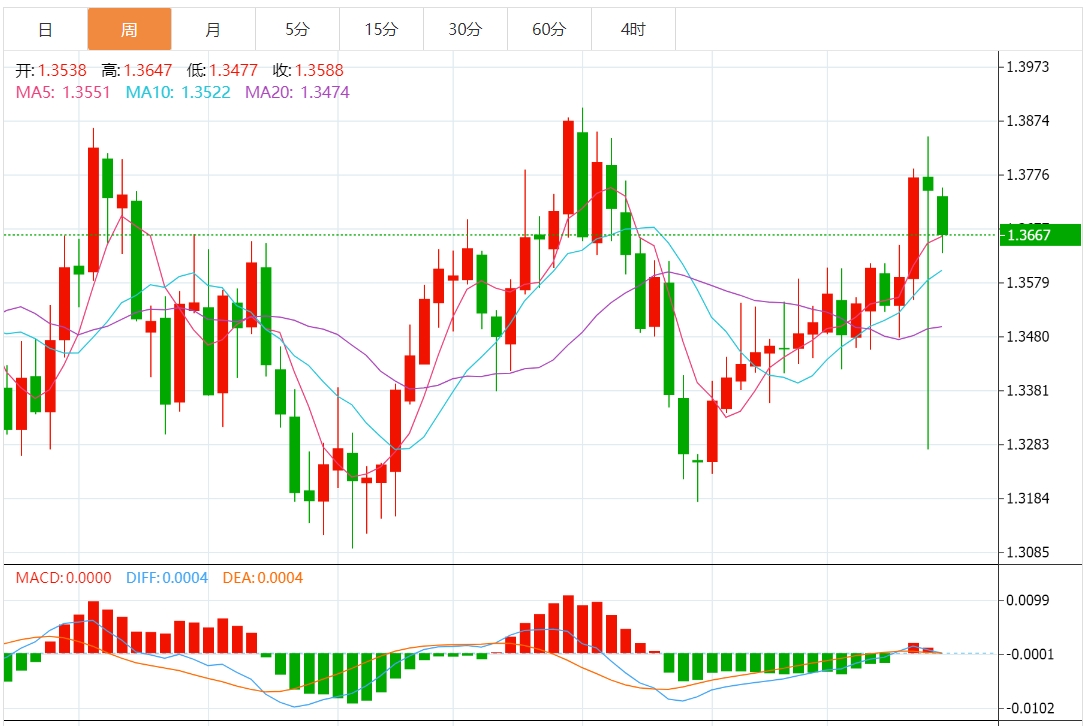Click the DEA value 0.0004
Viewport: 1089px width, 726px height.
click(281, 578)
